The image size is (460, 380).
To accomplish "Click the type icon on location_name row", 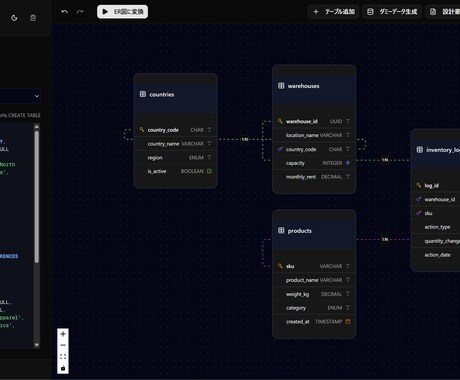I will [348, 135].
